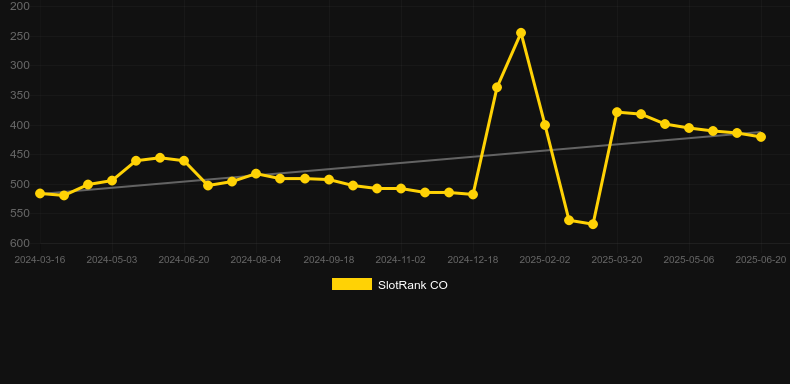Image resolution: width=790 pixels, height=384 pixels.
Task: Click the 450 y-axis value
Action: point(20,154)
